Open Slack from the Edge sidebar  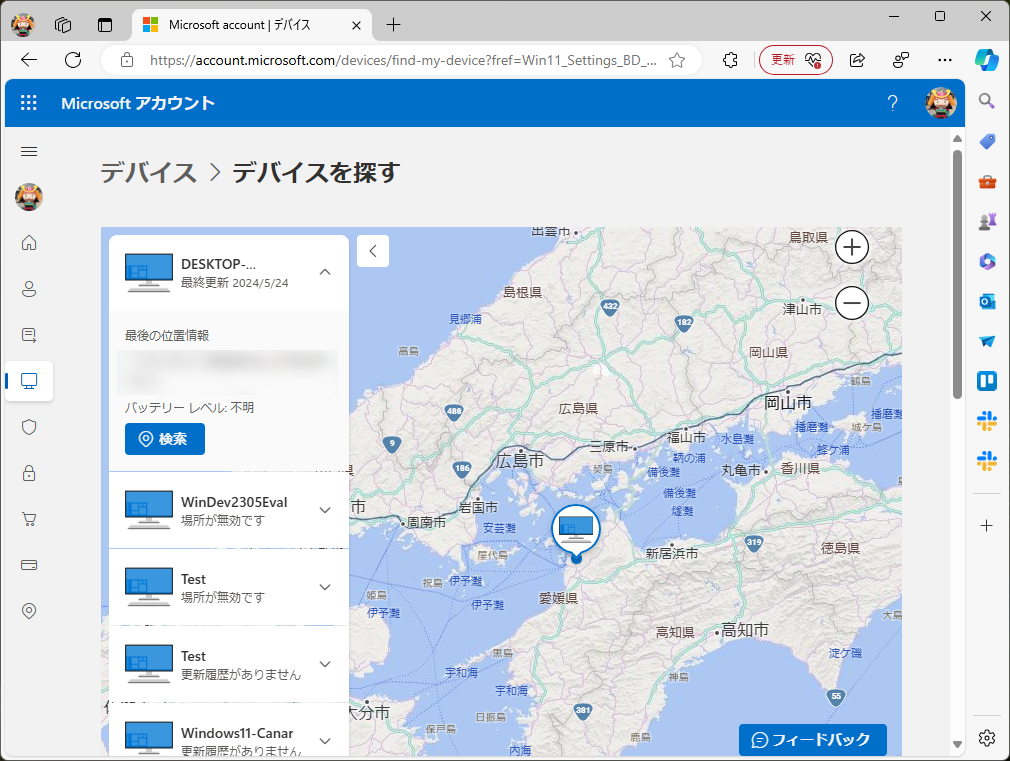click(987, 421)
